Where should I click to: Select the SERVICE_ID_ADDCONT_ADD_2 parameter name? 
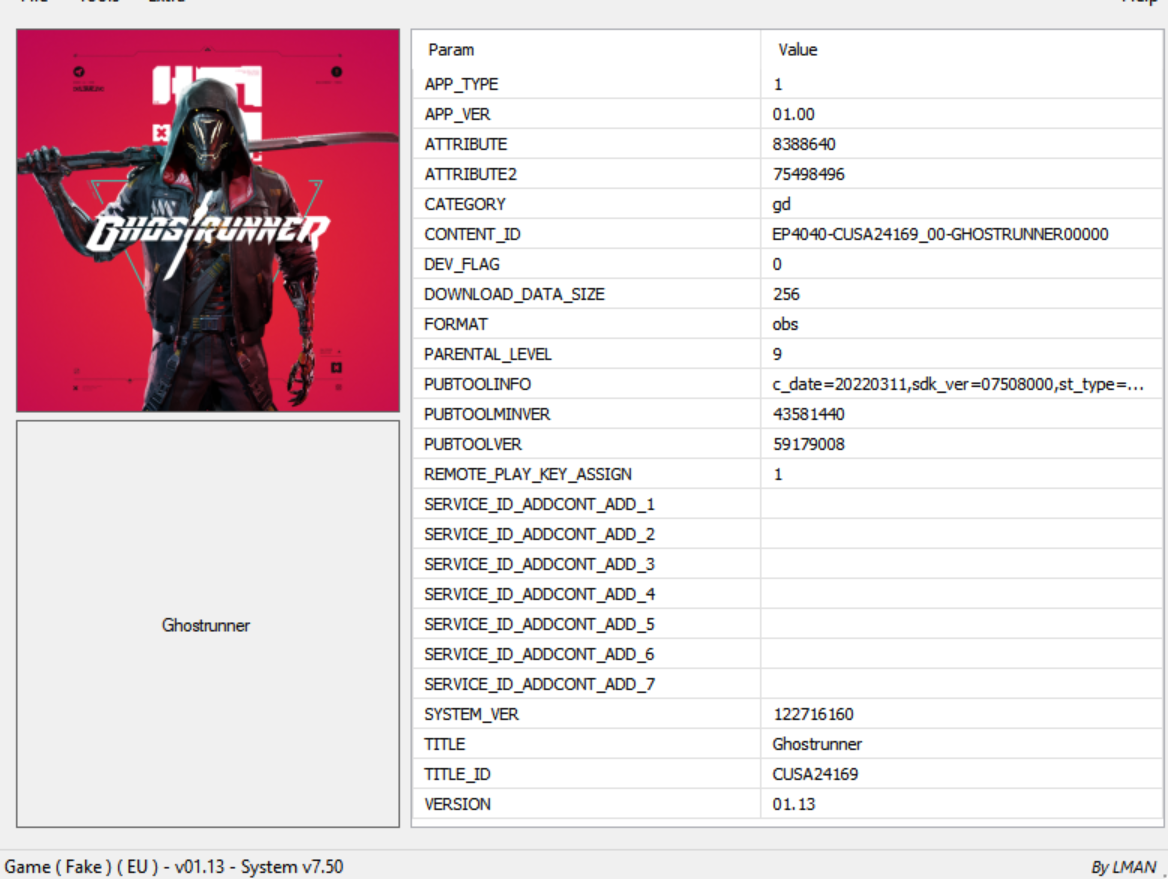(539, 534)
